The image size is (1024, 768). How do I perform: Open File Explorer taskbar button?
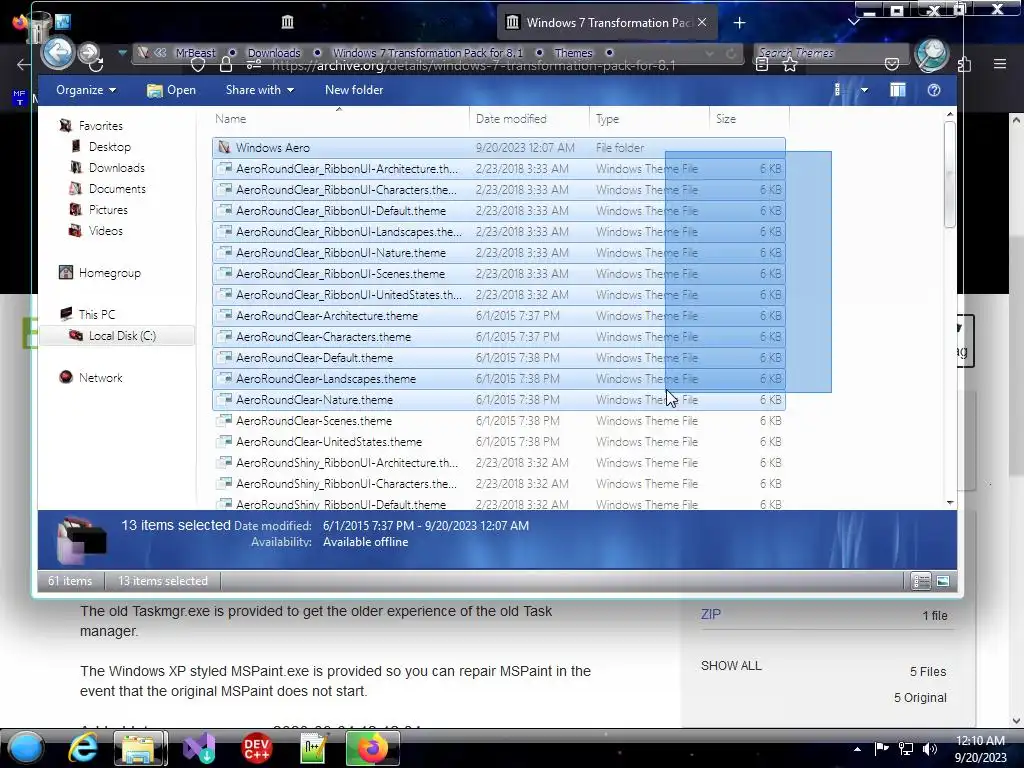(140, 748)
